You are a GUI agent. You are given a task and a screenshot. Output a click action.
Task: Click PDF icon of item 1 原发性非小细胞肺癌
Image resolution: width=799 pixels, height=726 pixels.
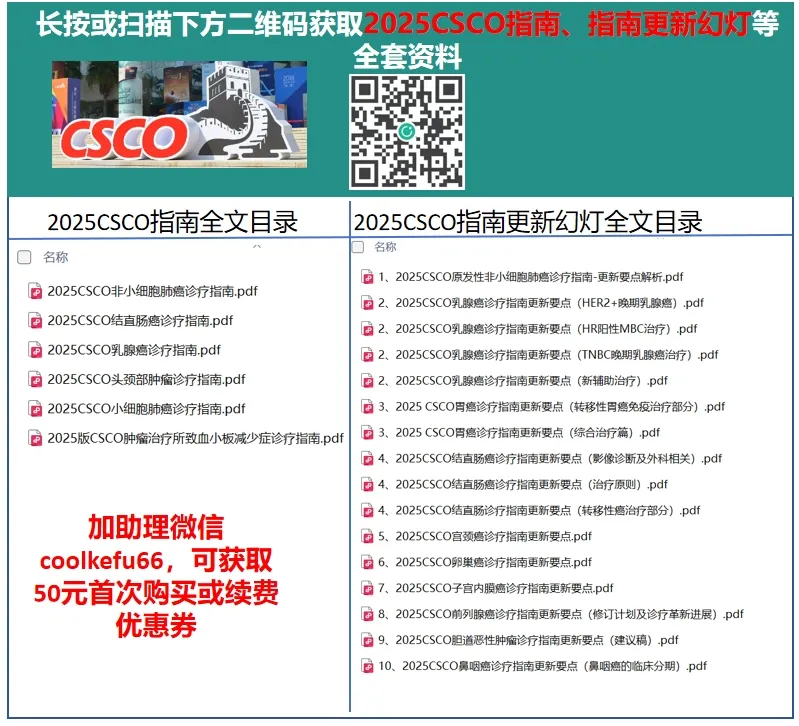click(x=367, y=277)
